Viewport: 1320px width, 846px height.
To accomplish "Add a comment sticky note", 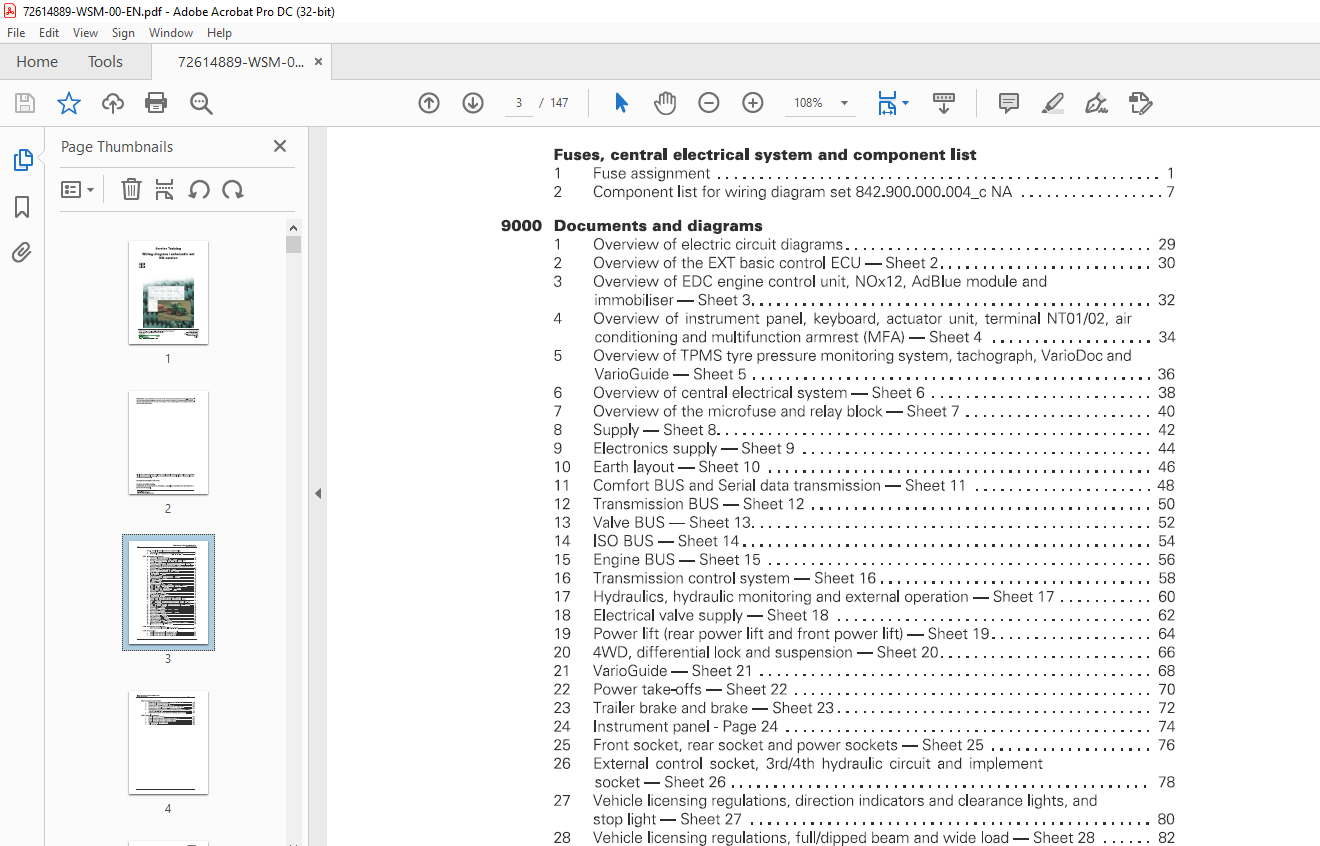I will 1009,103.
